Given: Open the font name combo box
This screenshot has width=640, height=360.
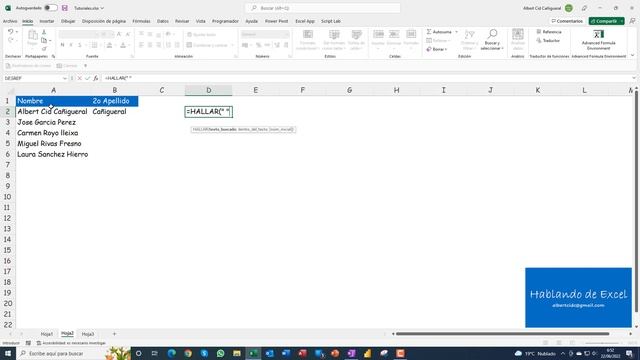Looking at the screenshot, I should click(x=78, y=34).
